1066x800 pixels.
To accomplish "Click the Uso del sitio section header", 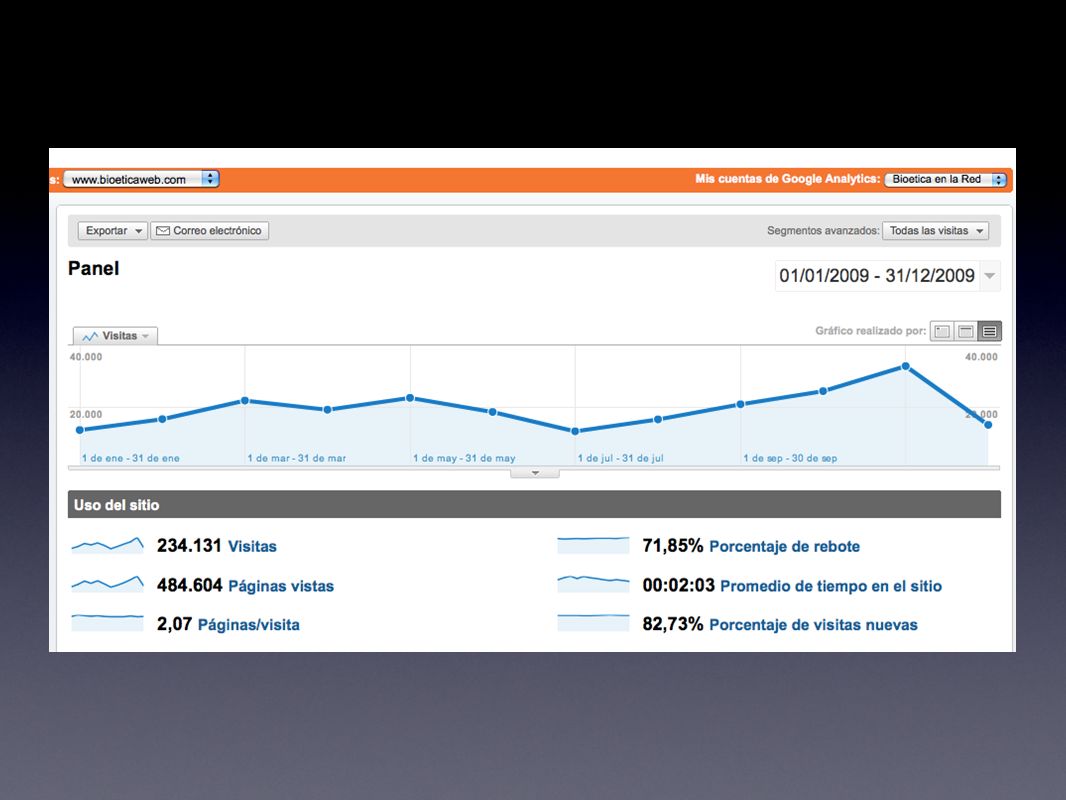I will pyautogui.click(x=534, y=505).
